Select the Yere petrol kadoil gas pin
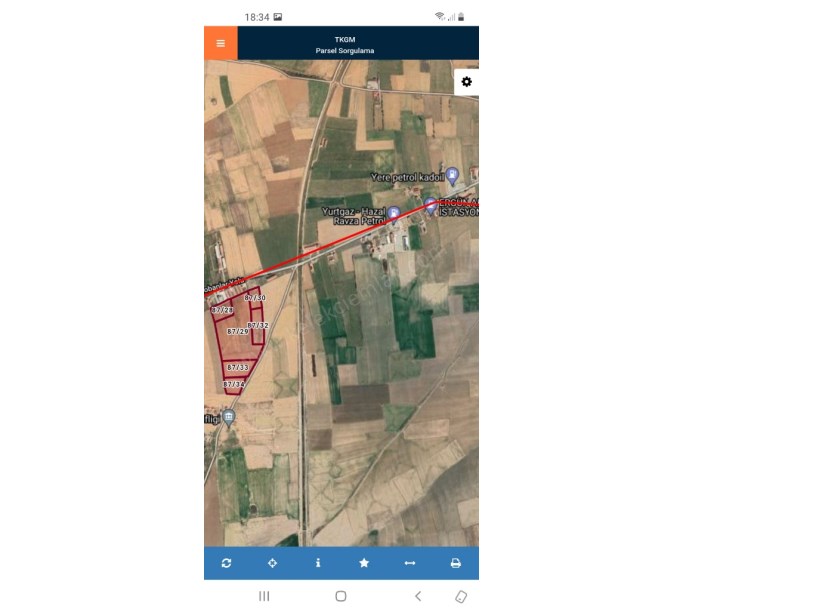 pos(453,176)
